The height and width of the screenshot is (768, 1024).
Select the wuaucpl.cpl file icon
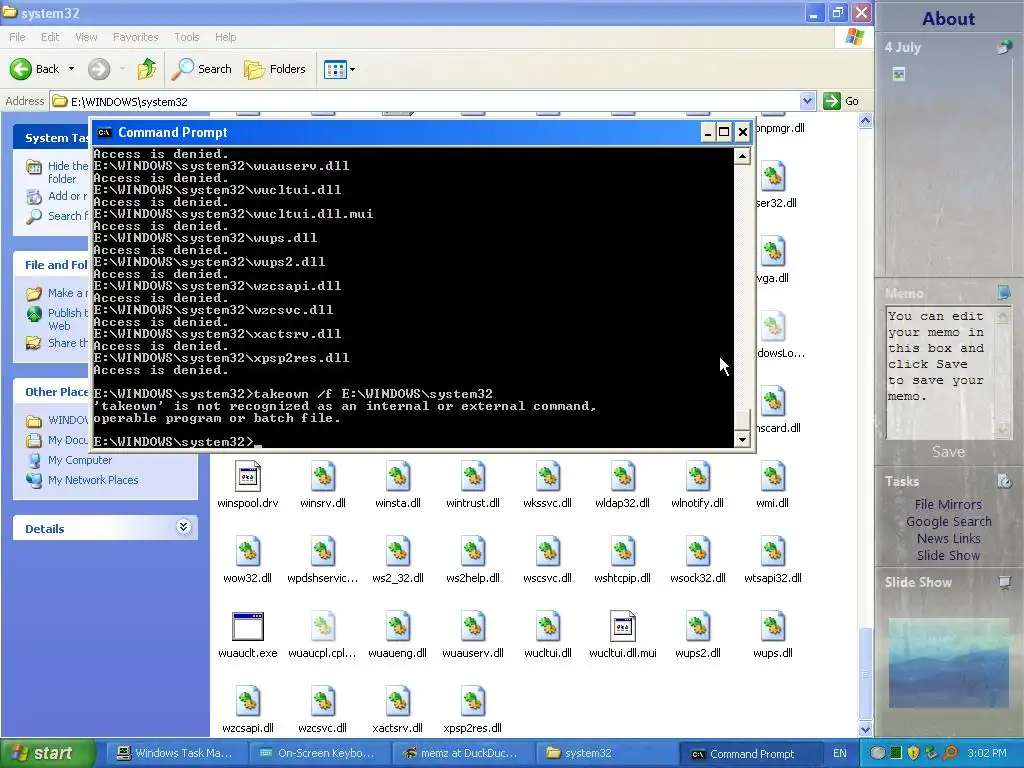[323, 627]
